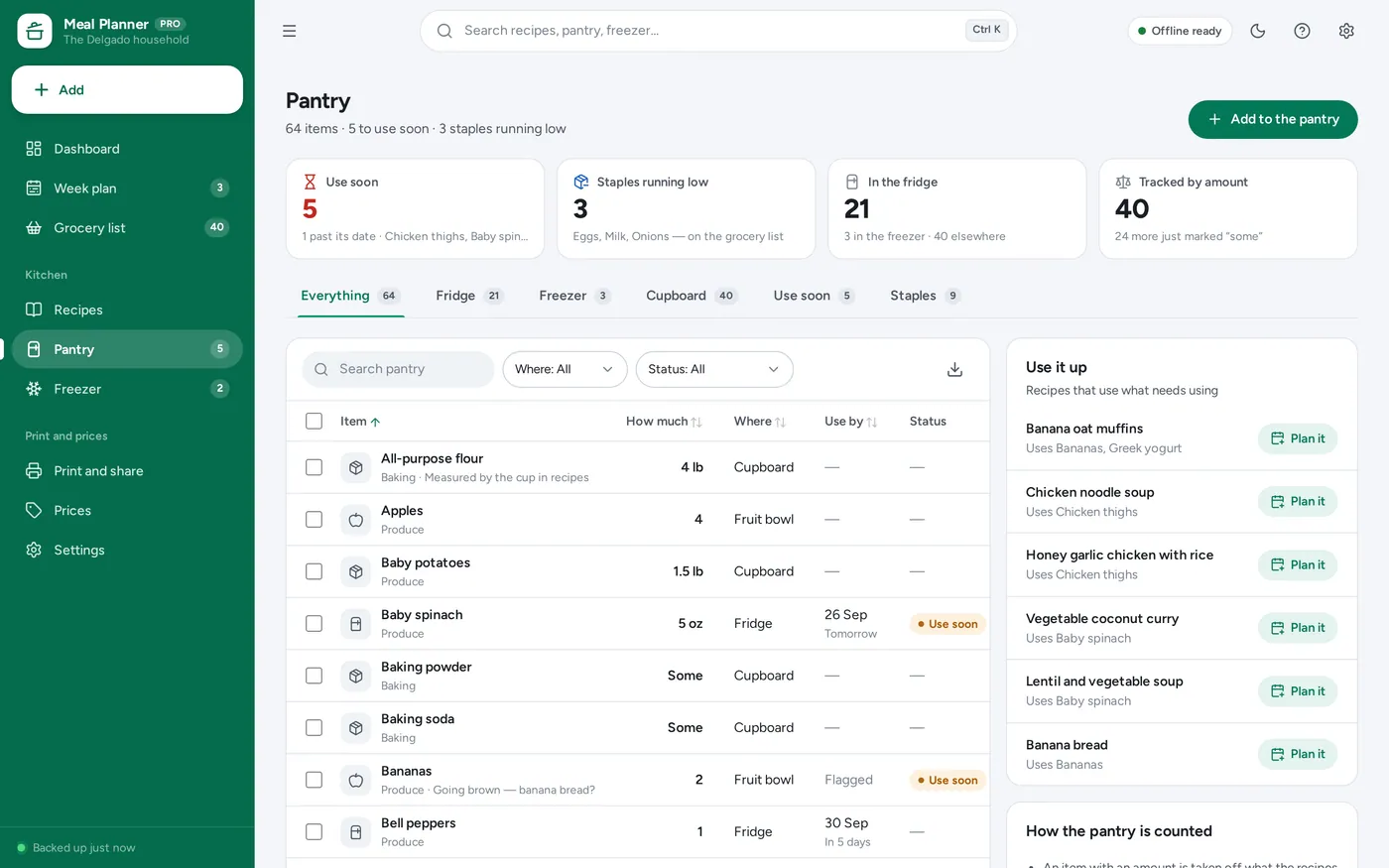Open the Grocery list page

(127, 228)
